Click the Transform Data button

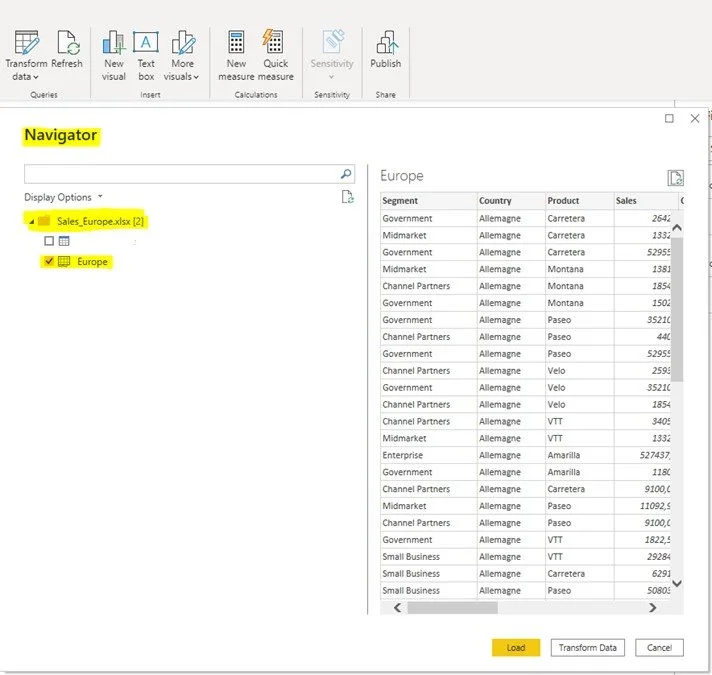588,648
